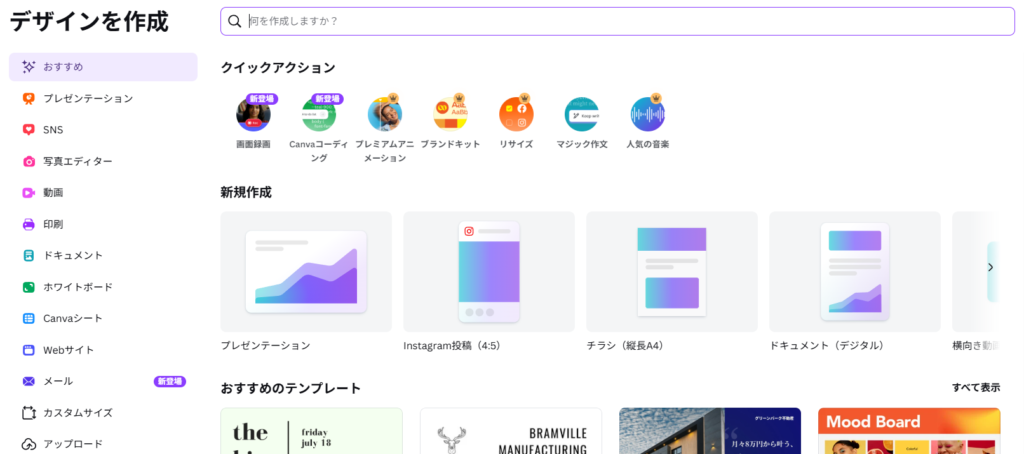Click the Webサイト browser icon
Viewport: 1024px width, 454px height.
point(28,349)
